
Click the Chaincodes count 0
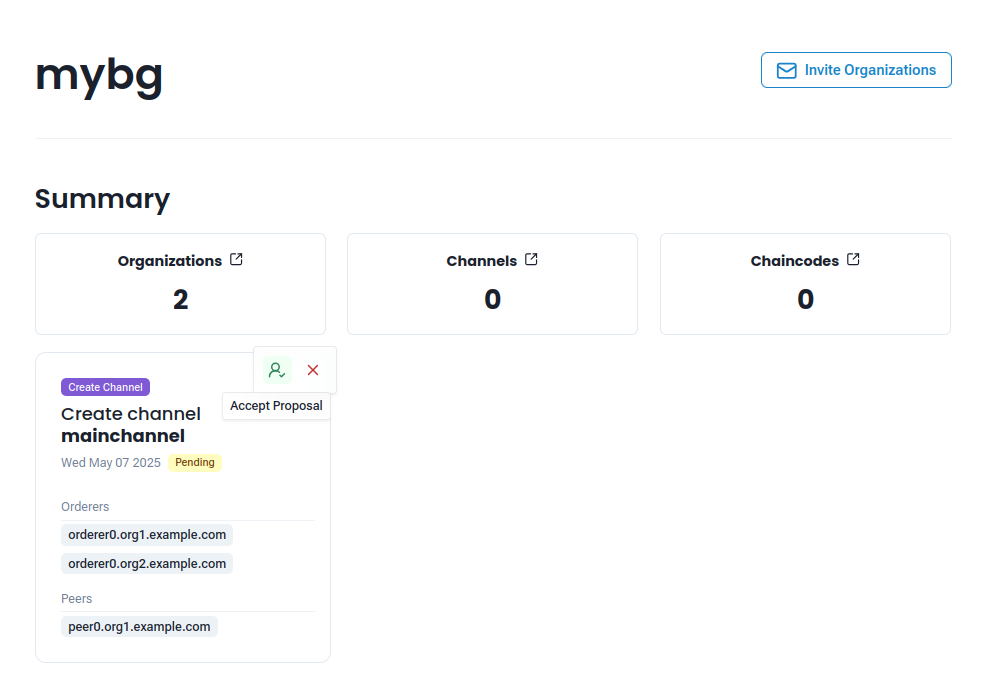(805, 299)
